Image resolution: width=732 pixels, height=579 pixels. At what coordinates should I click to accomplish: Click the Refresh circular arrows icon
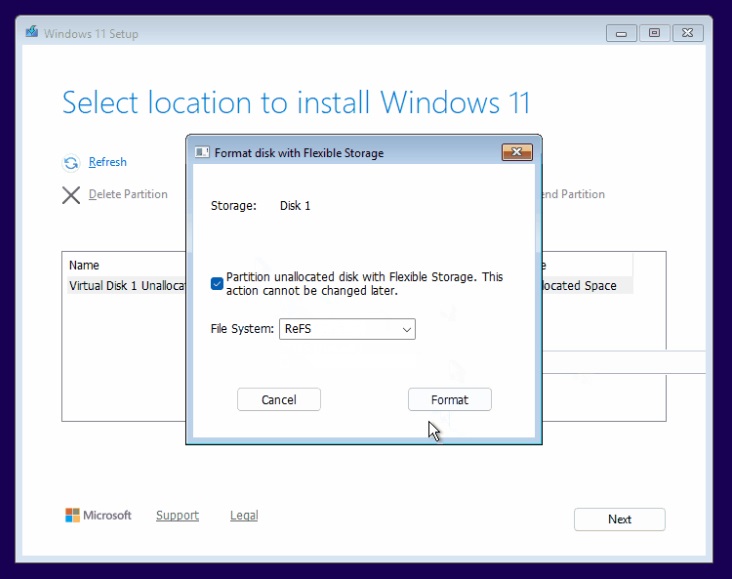pyautogui.click(x=71, y=163)
